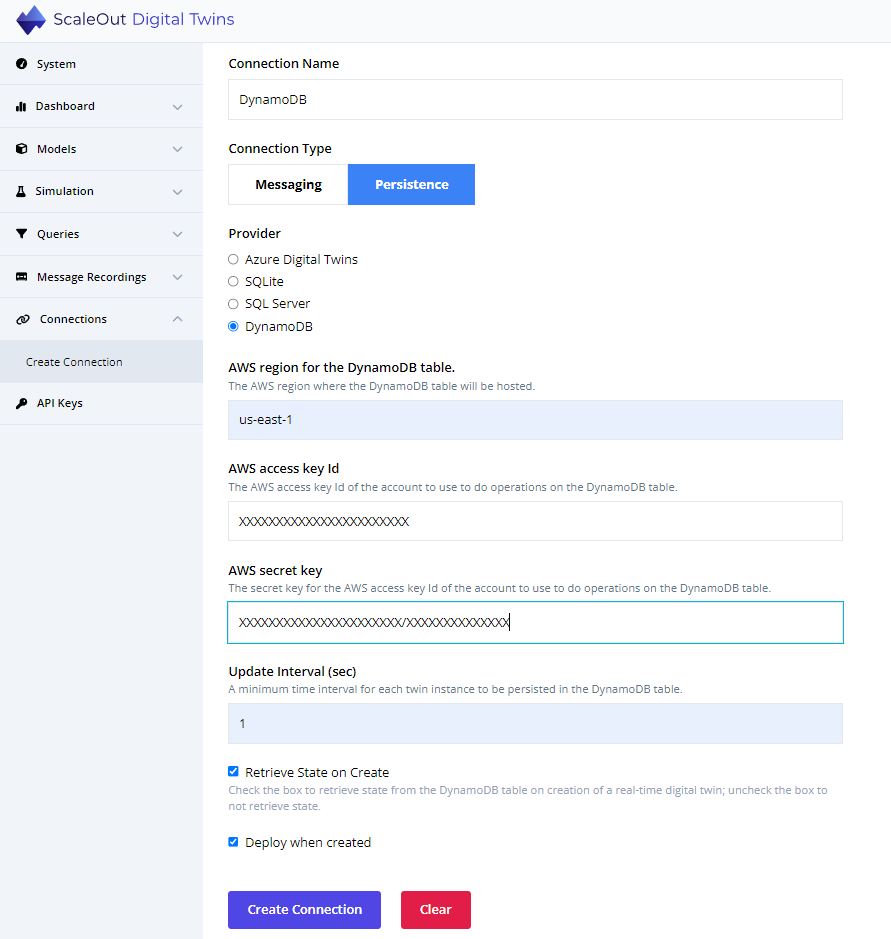Click the Simulation flask icon

(21, 191)
